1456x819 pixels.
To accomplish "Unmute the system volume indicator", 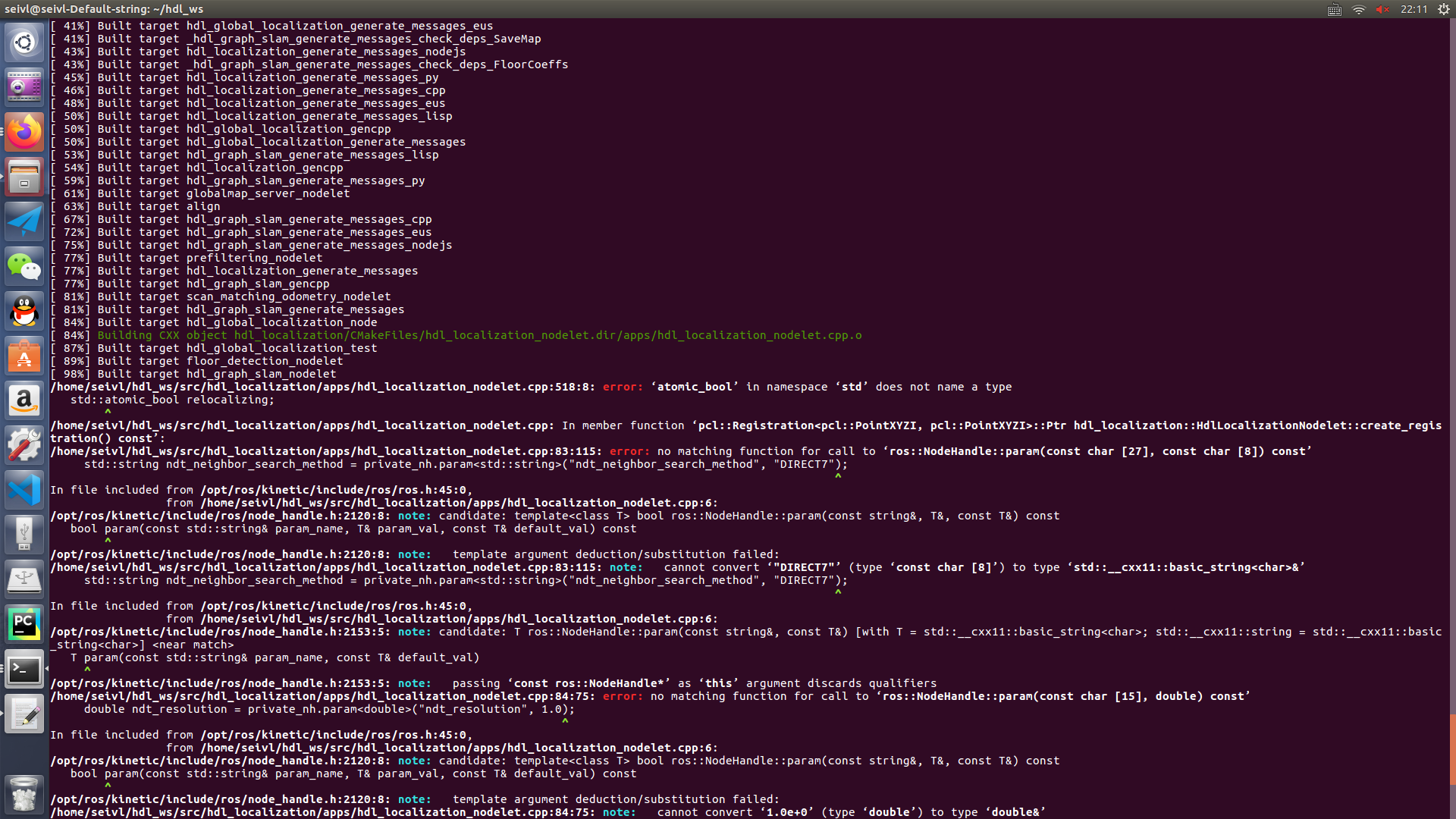I will coord(1382,9).
